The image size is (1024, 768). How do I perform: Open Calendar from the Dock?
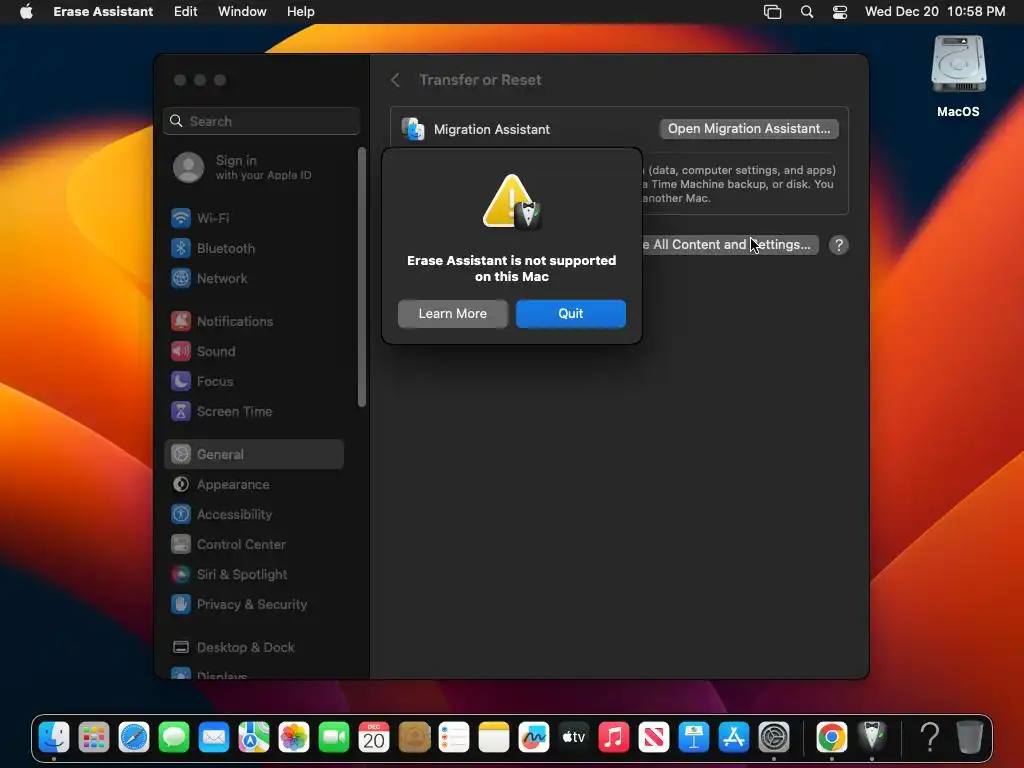coord(374,738)
